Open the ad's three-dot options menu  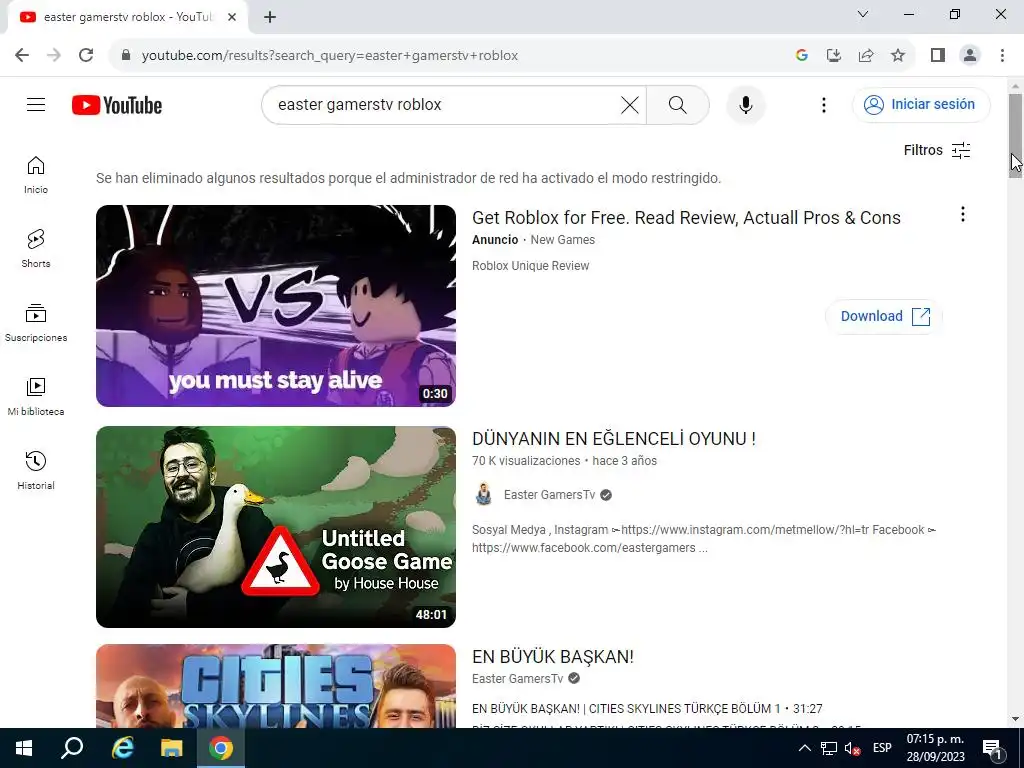(963, 214)
